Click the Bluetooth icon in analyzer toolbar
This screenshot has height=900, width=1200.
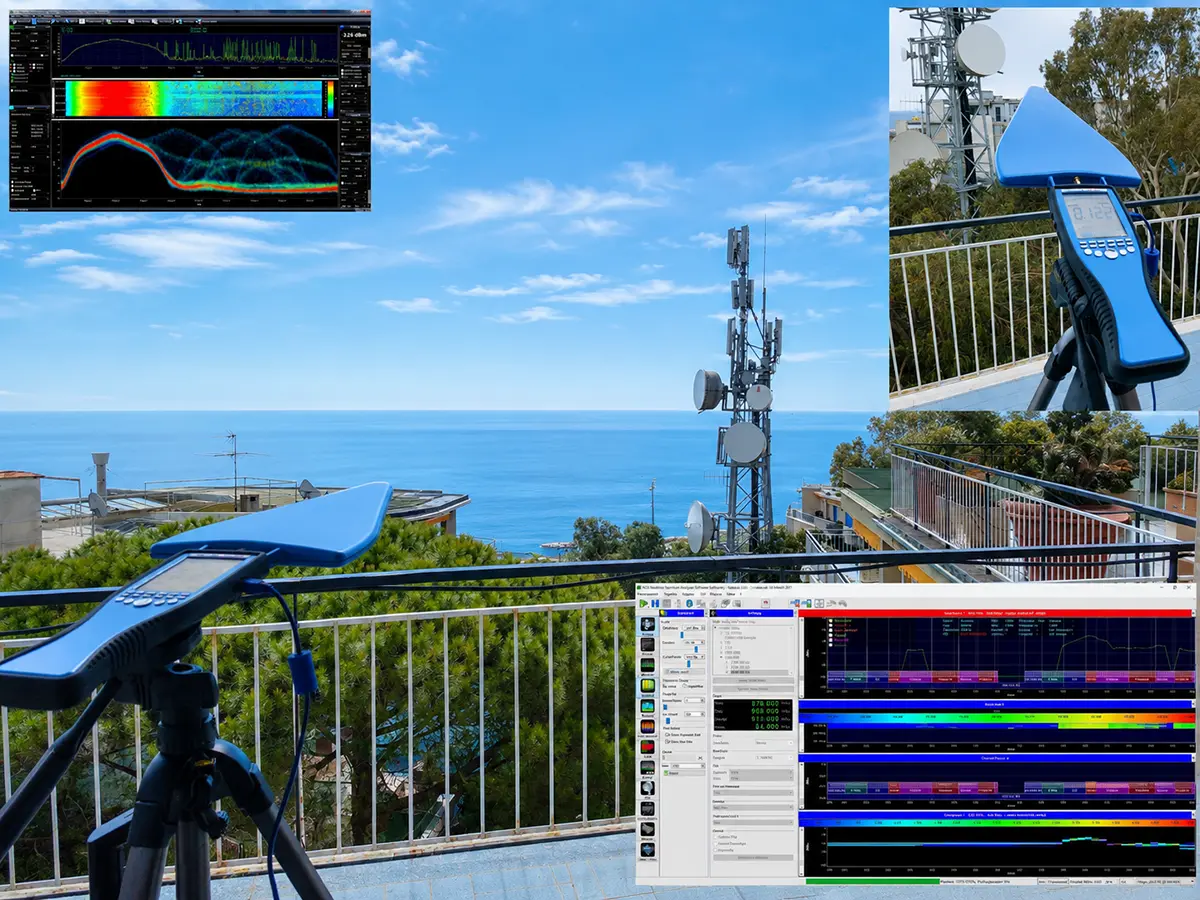click(x=687, y=603)
